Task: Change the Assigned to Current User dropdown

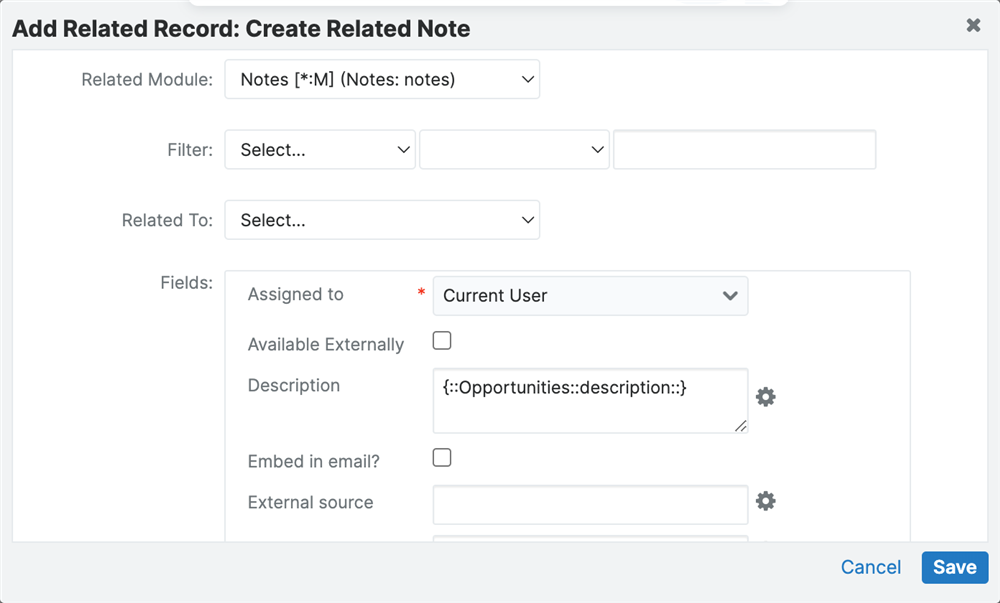Action: point(590,296)
